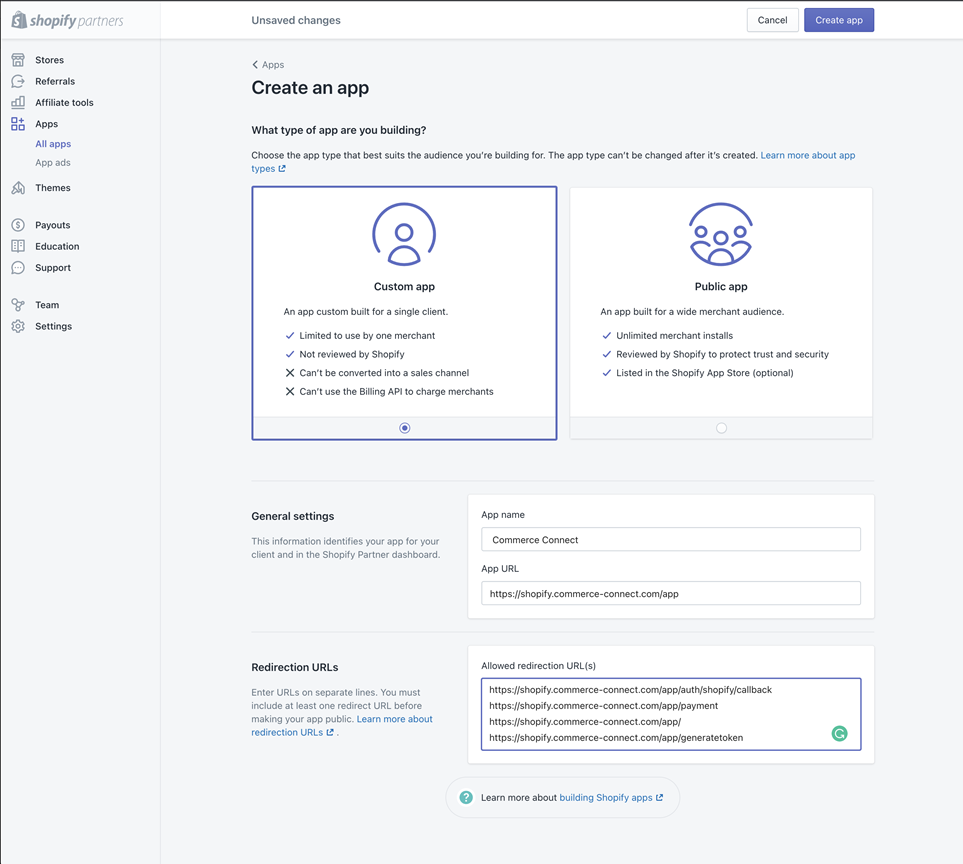Viewport: 963px width, 864px height.
Task: Go back via the Apps chevron link
Action: 268,65
